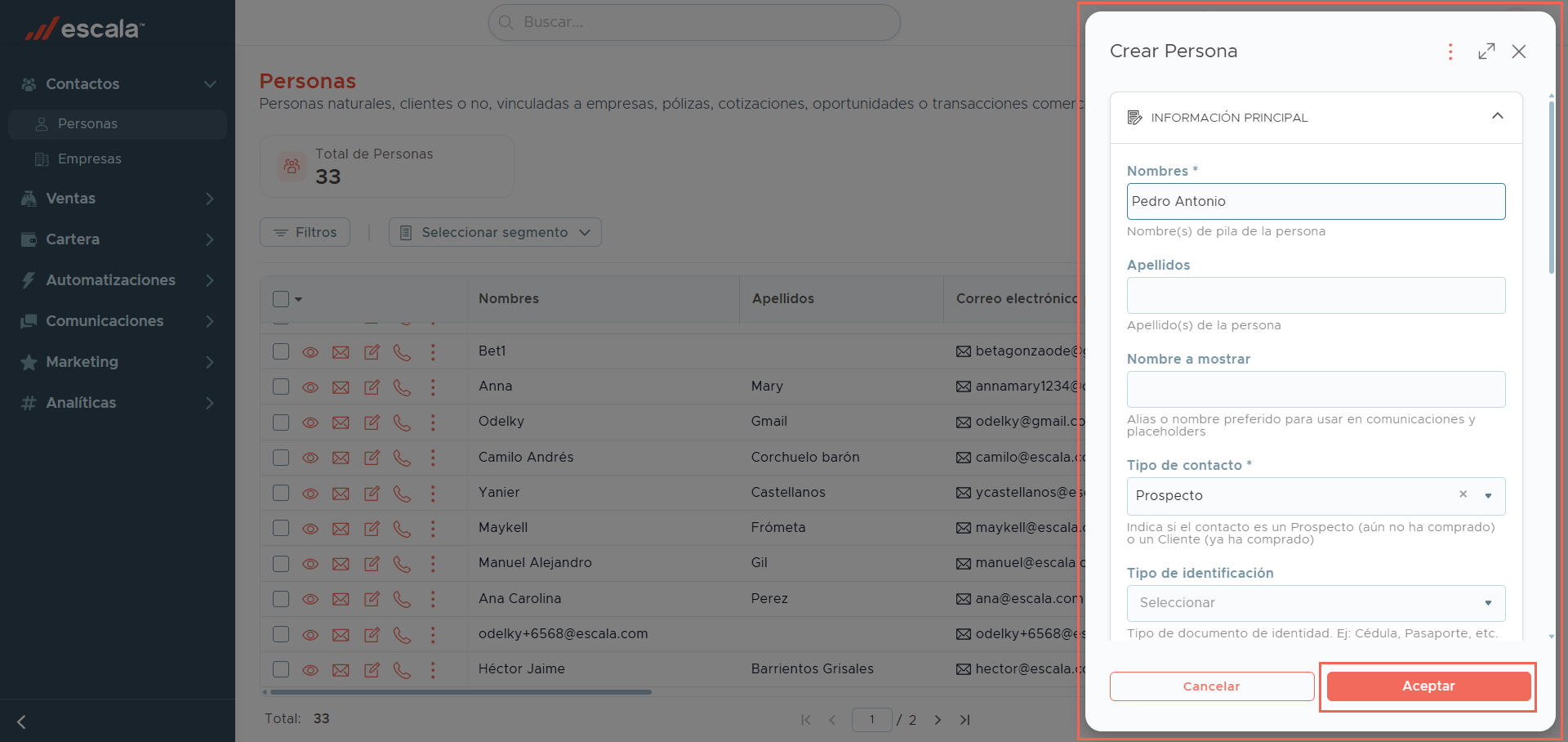Click the Nombres input field
Viewport: 1568px width, 742px height.
1316,201
